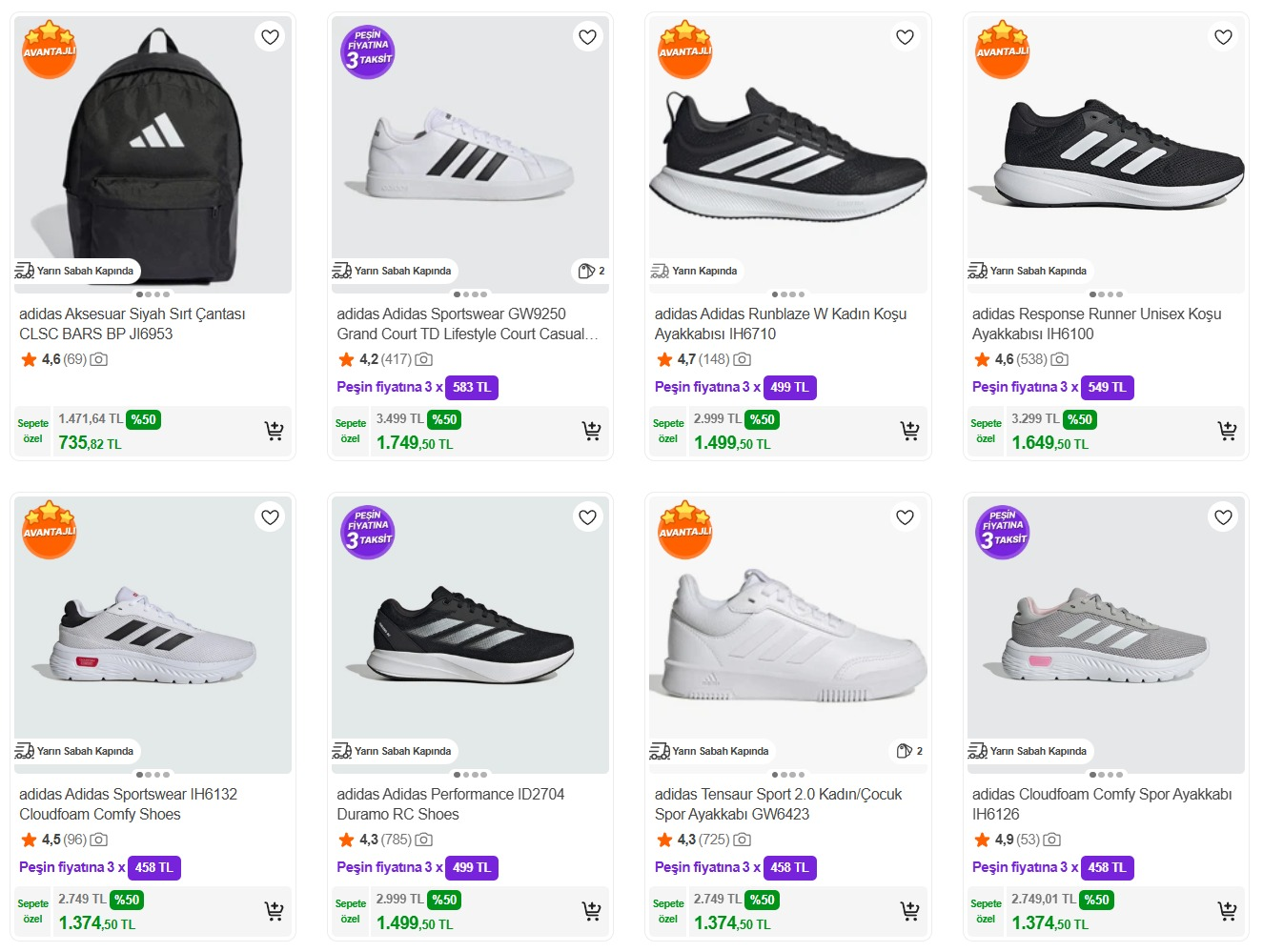Add Runblaze W IH6710 to favorites

coord(906,37)
